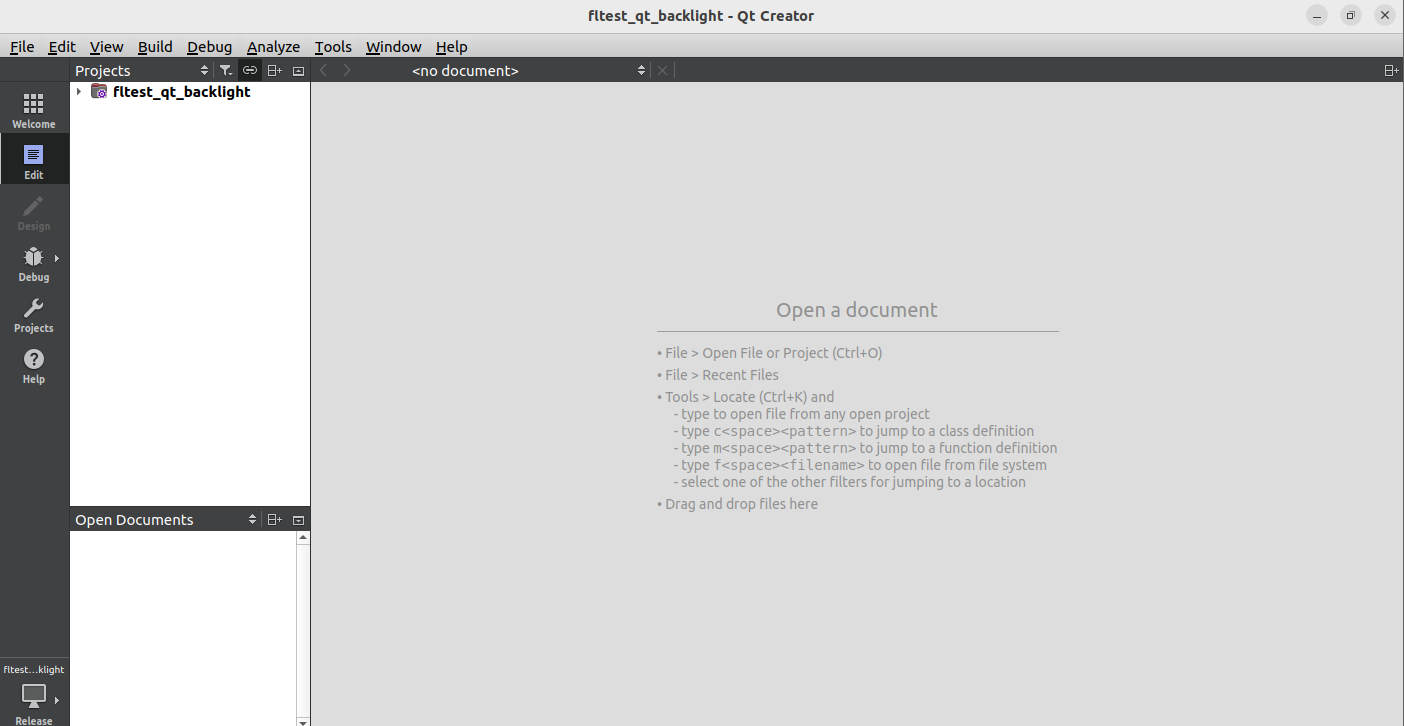Close the Projects side panel
1404x726 pixels.
298,71
